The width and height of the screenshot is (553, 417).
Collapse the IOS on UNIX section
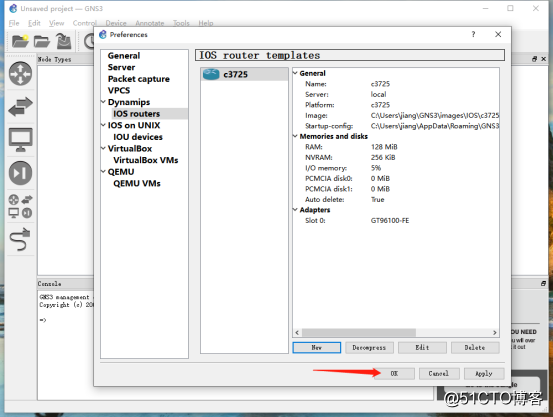(x=103, y=125)
